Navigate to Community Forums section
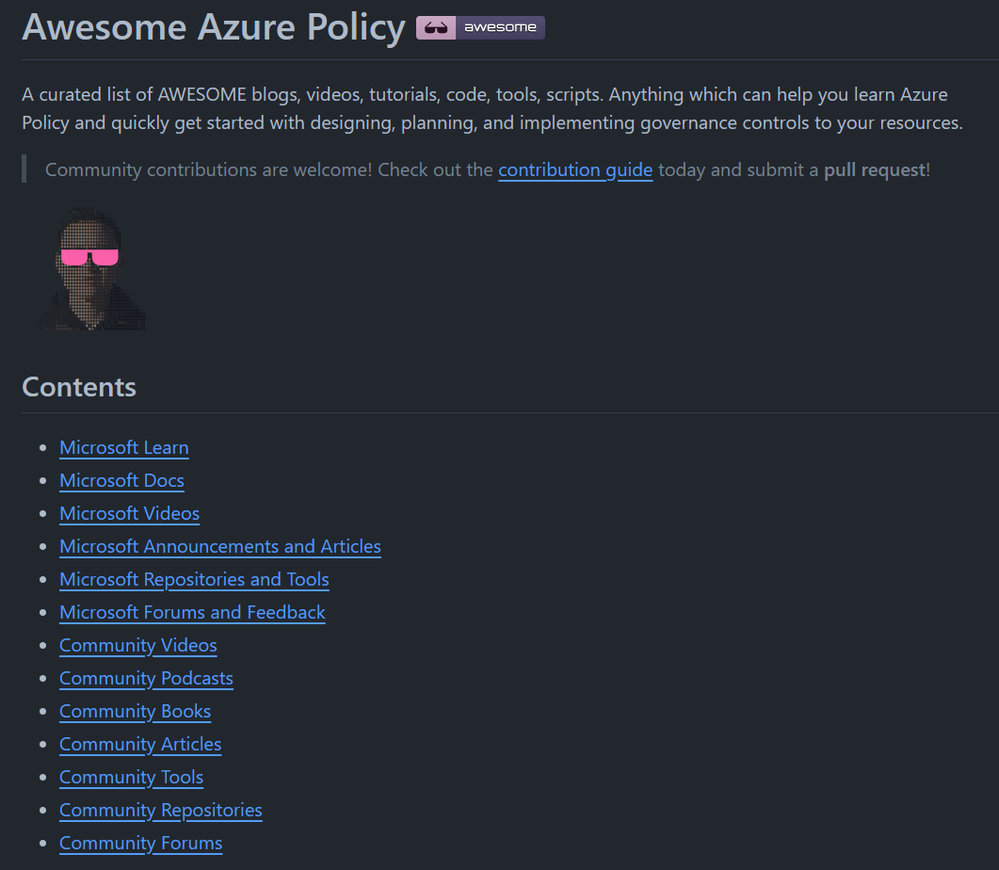 pyautogui.click(x=141, y=844)
